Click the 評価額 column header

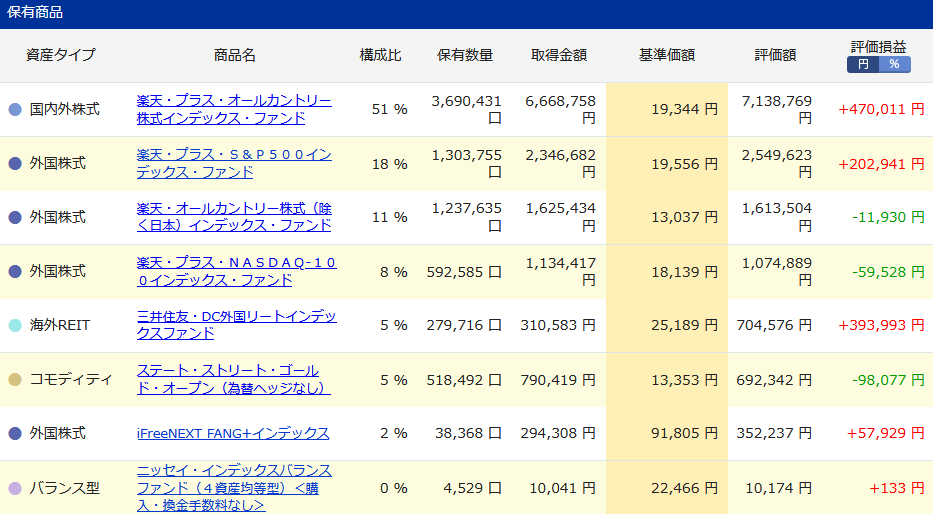click(x=775, y=55)
